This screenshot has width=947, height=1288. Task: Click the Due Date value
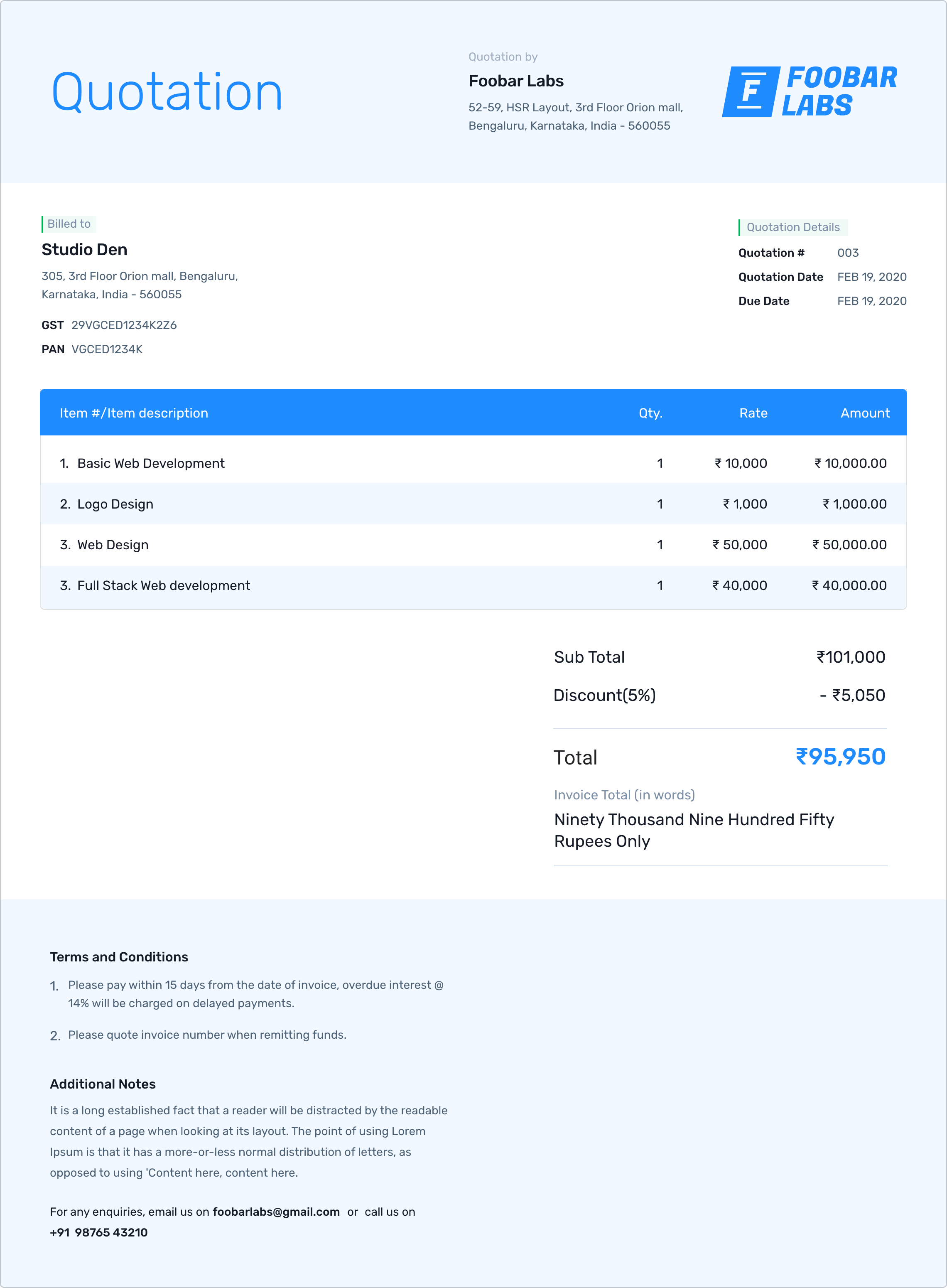click(871, 301)
